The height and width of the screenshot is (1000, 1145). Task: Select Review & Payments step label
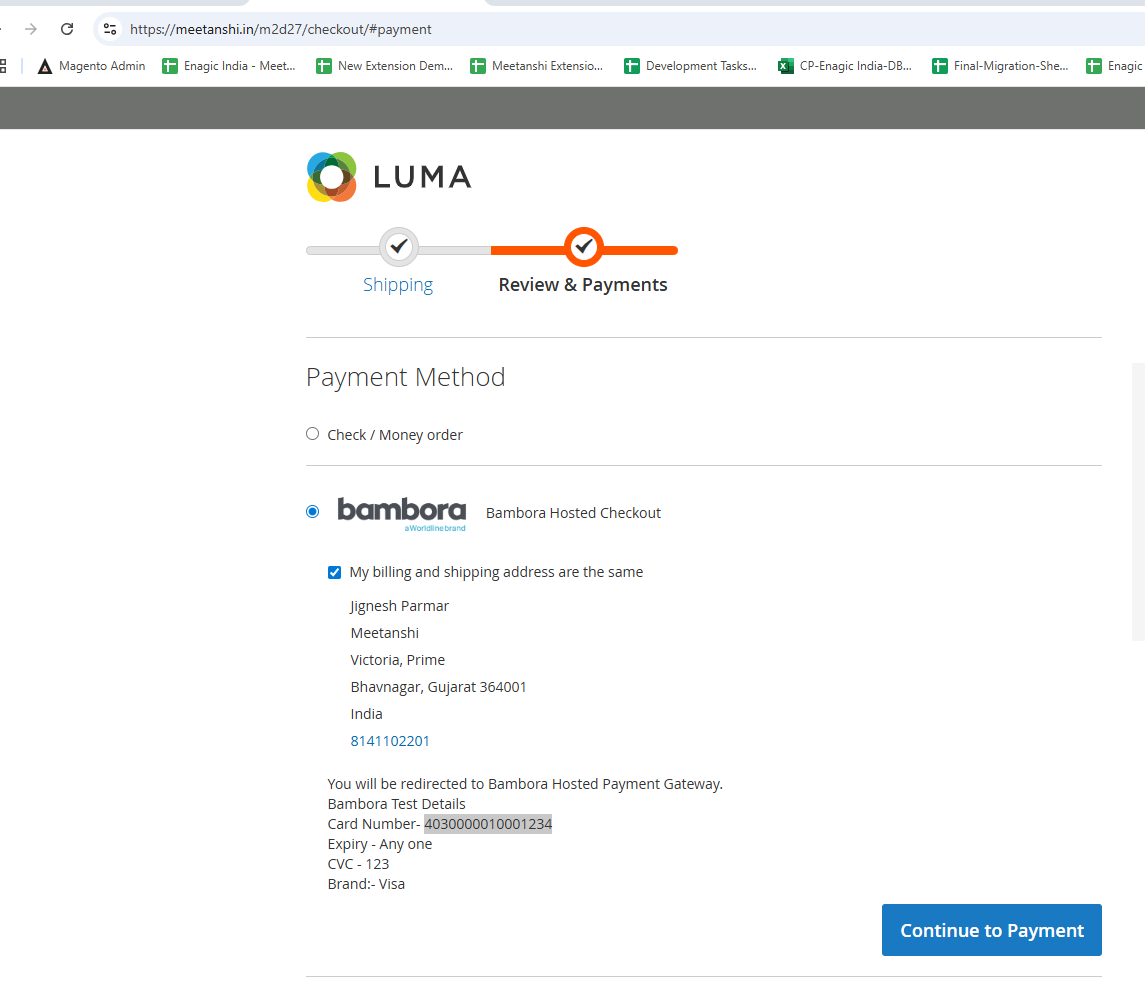[x=583, y=285]
